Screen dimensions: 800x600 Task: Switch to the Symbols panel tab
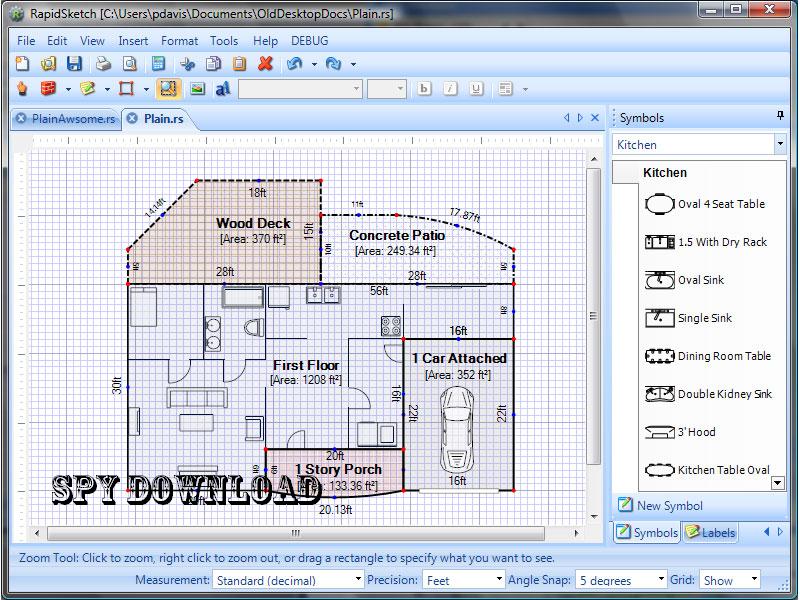coord(647,532)
